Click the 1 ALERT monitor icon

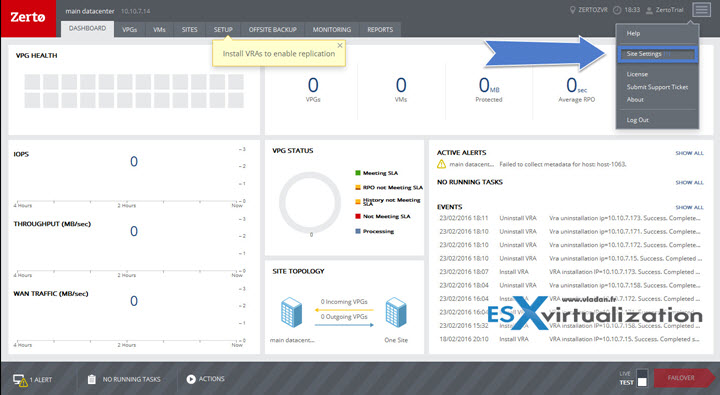tap(20, 380)
